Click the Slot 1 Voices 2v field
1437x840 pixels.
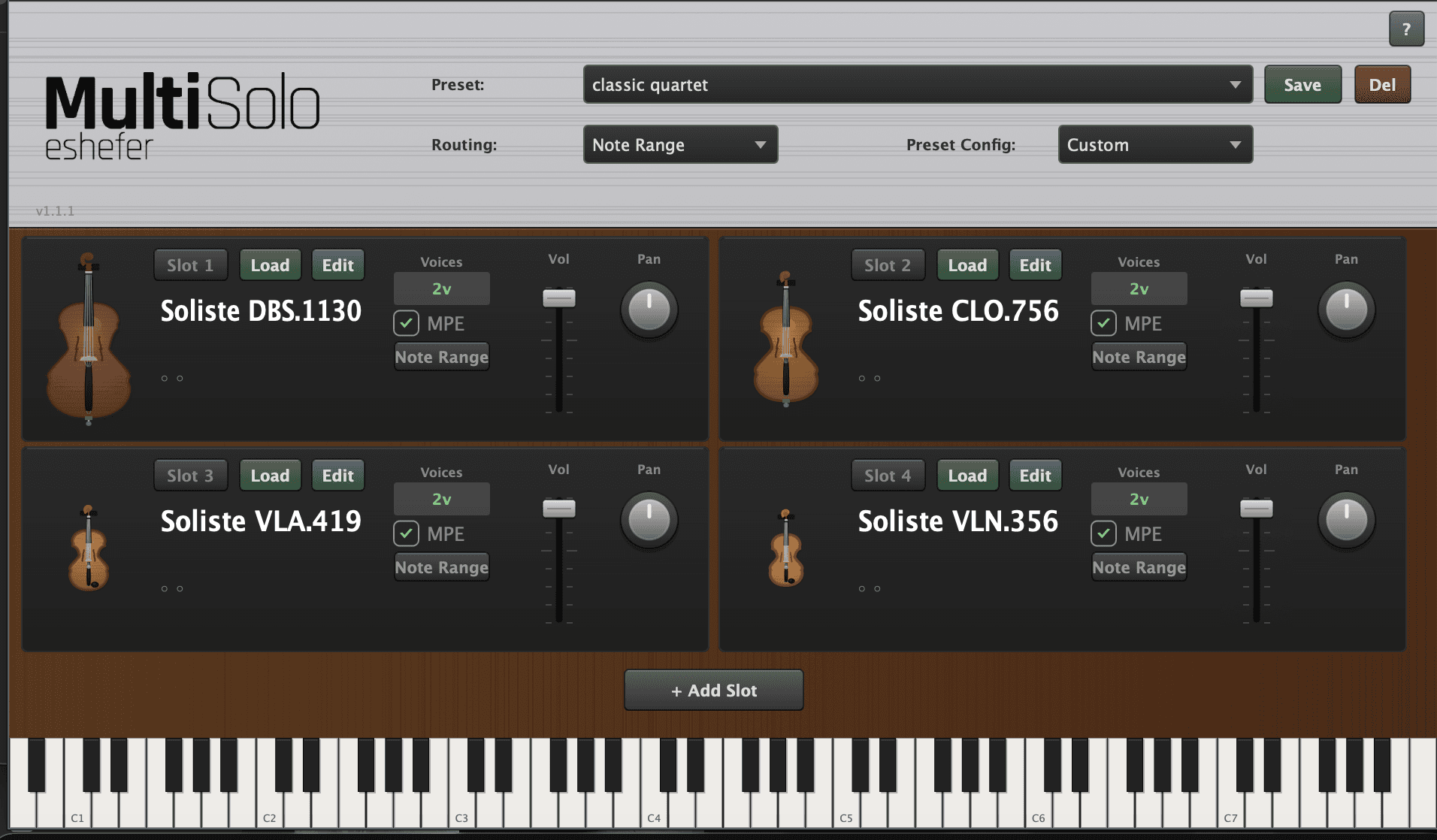(441, 289)
